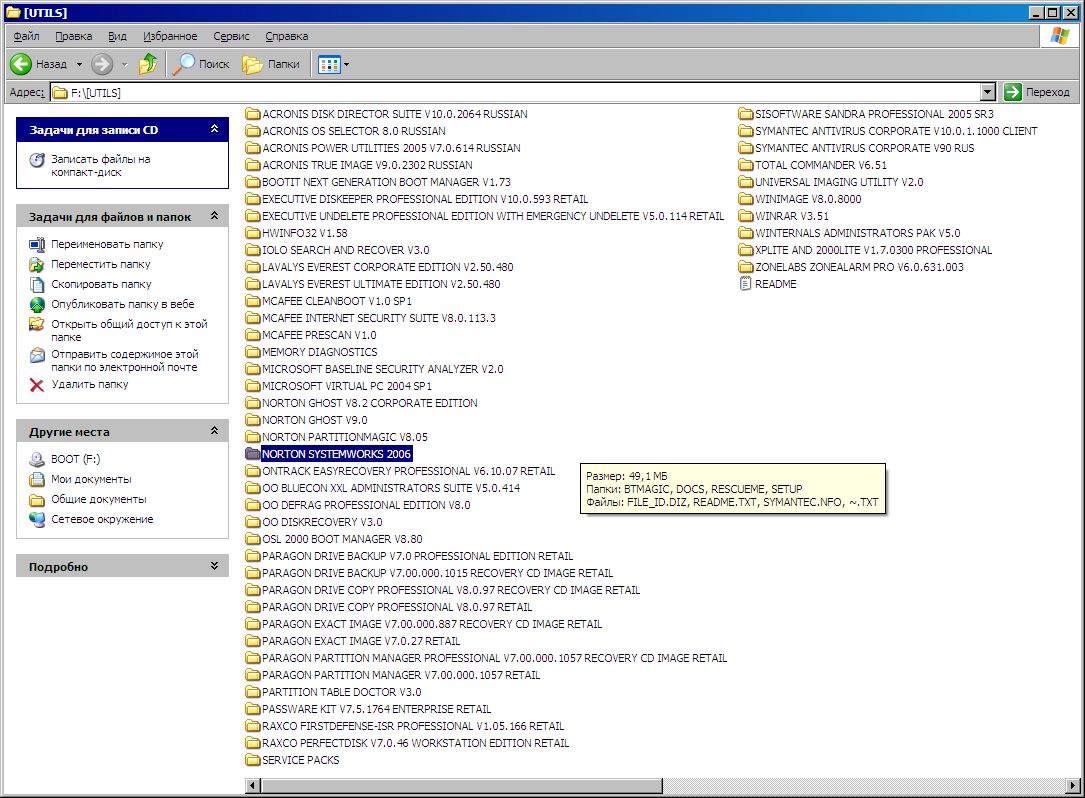Select IOLO SEARCH AND RECOVER V3.0
Image resolution: width=1085 pixels, height=798 pixels.
coord(346,250)
